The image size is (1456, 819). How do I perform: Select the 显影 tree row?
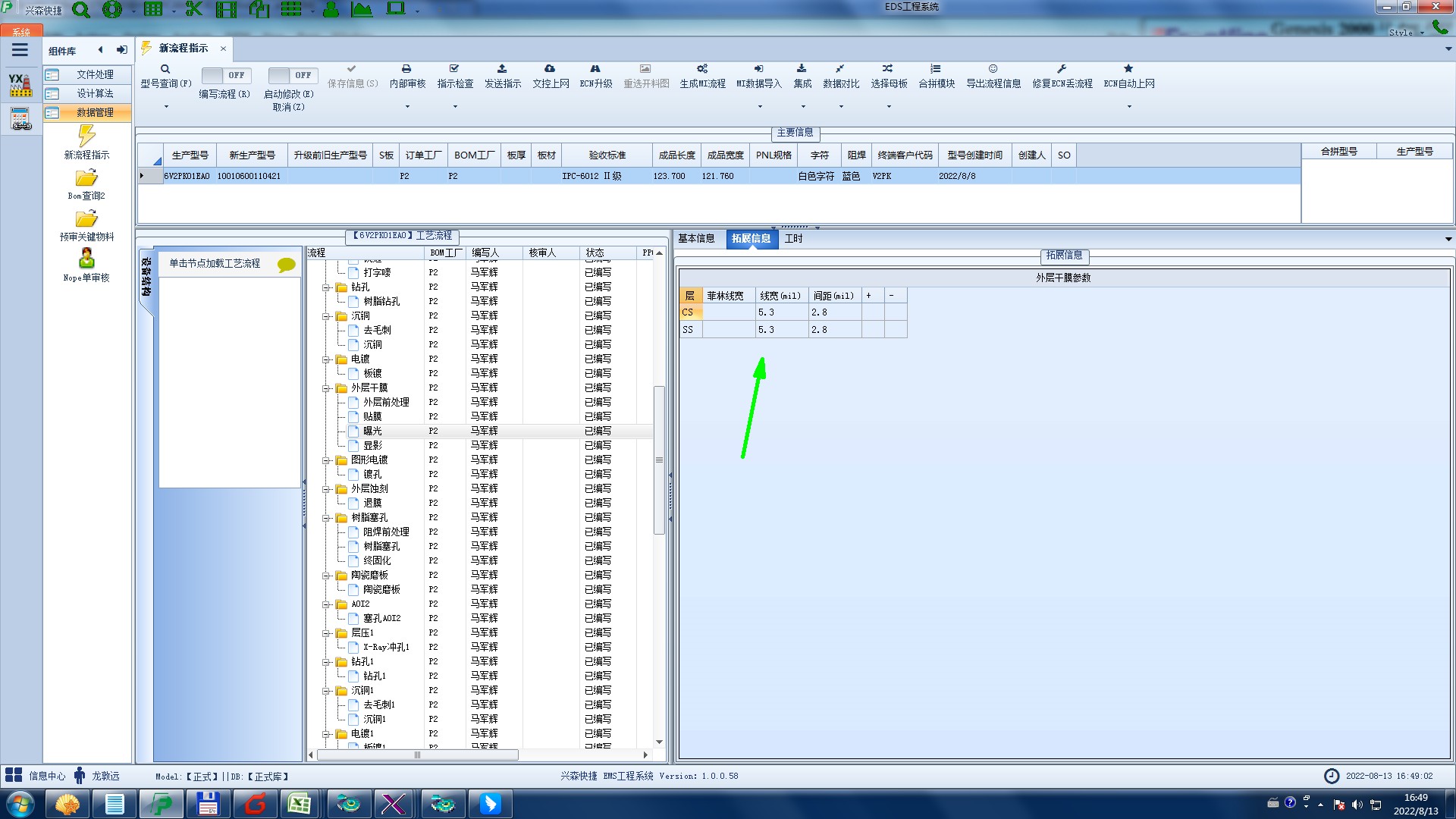(479, 445)
